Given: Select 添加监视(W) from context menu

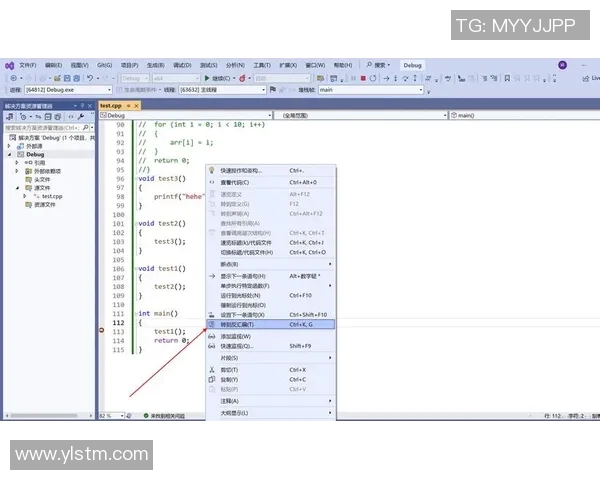Looking at the screenshot, I should point(236,336).
